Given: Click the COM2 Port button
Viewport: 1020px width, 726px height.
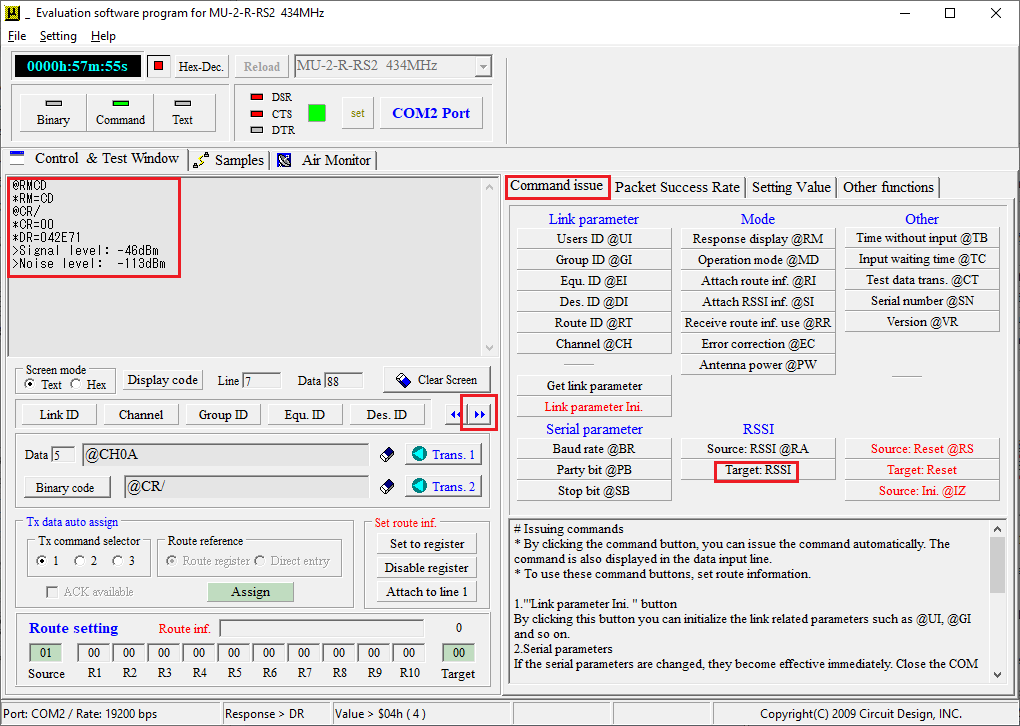Looking at the screenshot, I should 431,113.
